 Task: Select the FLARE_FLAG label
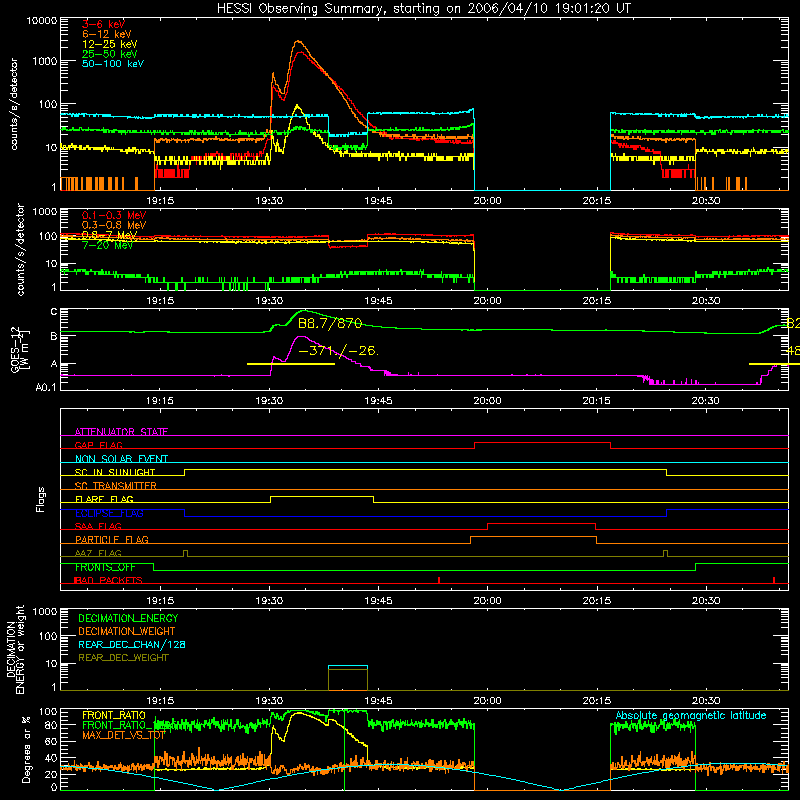point(104,499)
